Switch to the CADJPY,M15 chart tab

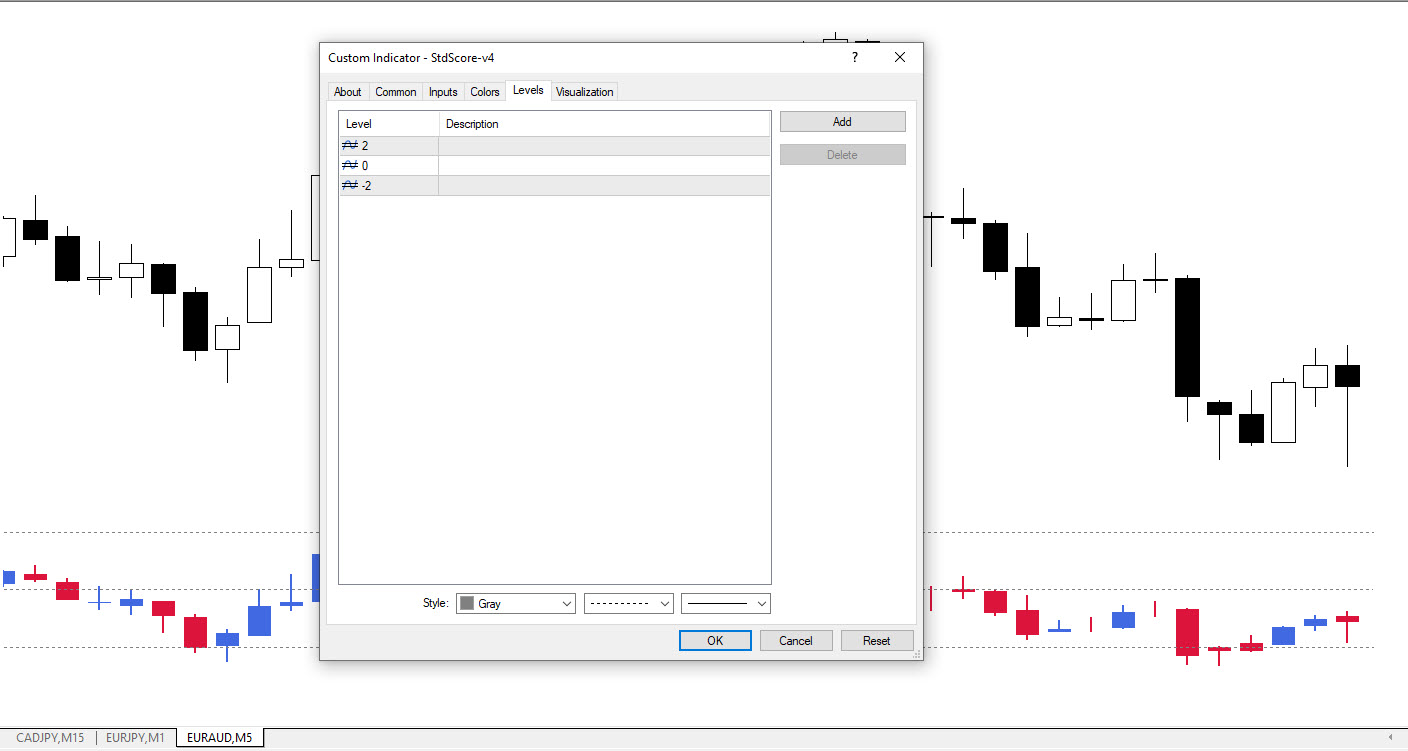(51, 738)
